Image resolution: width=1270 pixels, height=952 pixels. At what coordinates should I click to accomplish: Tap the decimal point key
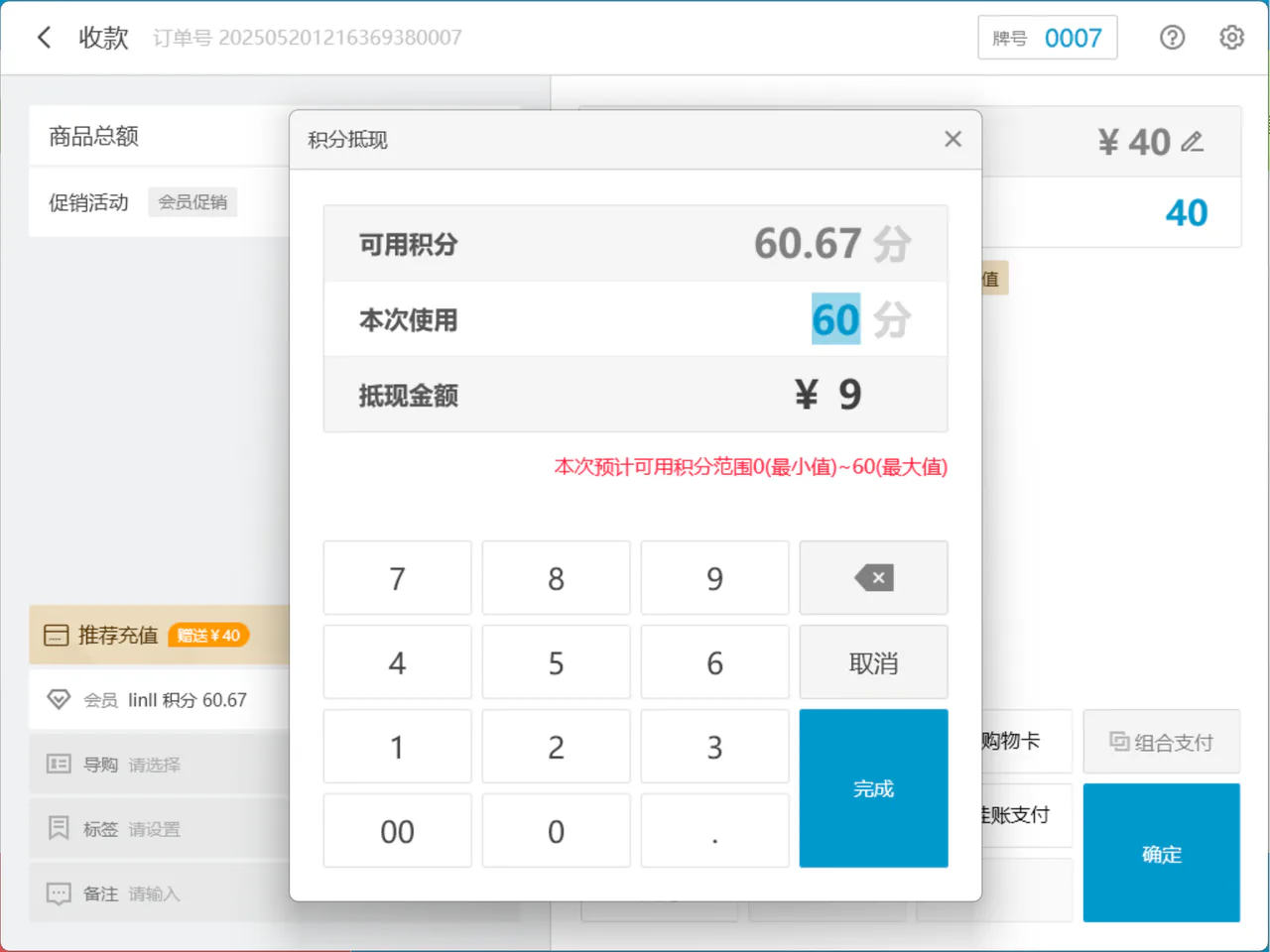(714, 831)
